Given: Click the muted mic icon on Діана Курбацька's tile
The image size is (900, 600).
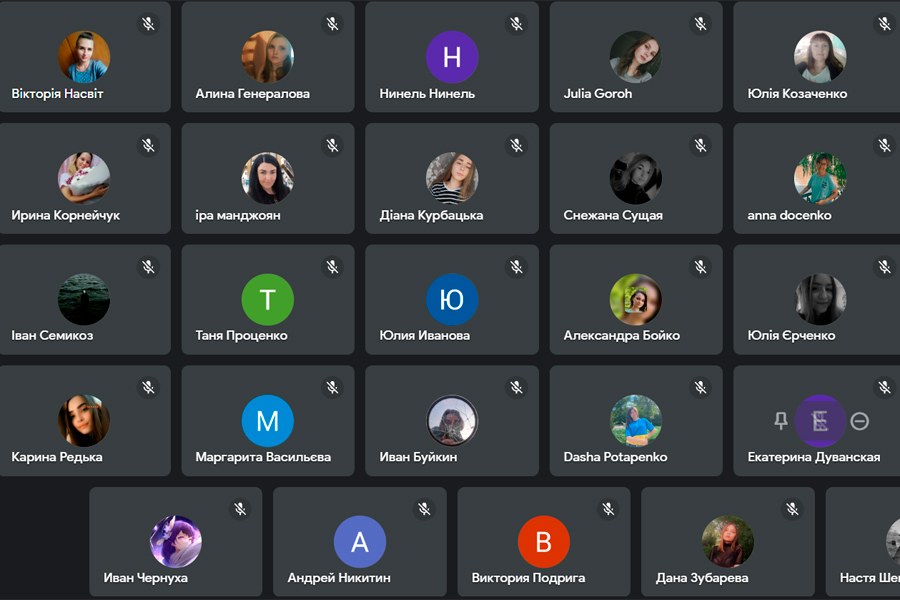Looking at the screenshot, I should point(517,145).
